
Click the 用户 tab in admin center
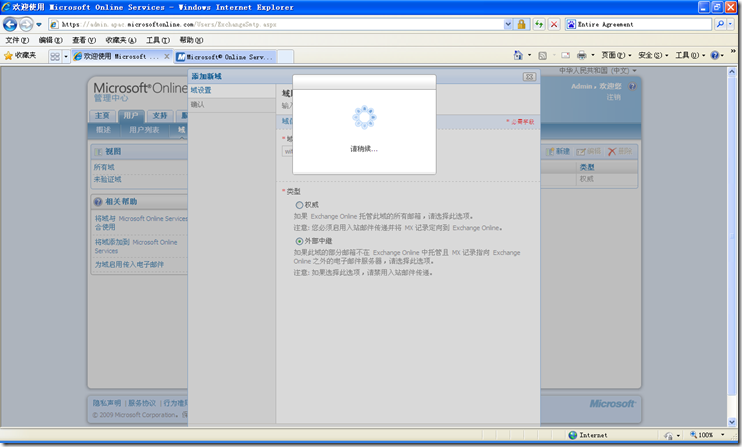pyautogui.click(x=131, y=115)
